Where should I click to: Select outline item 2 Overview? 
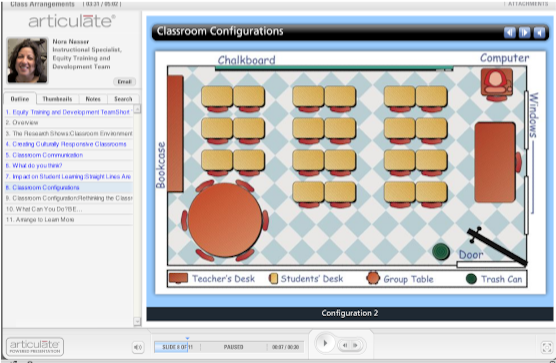(x=68, y=123)
